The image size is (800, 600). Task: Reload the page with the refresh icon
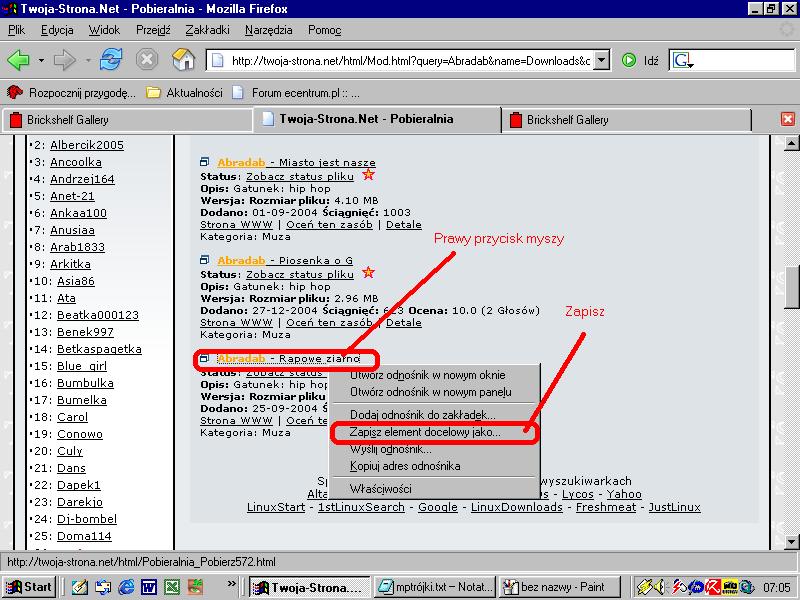click(x=111, y=60)
